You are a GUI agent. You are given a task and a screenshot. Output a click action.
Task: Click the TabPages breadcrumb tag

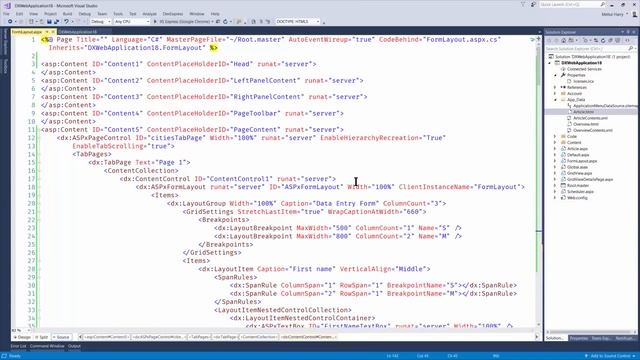[200, 337]
